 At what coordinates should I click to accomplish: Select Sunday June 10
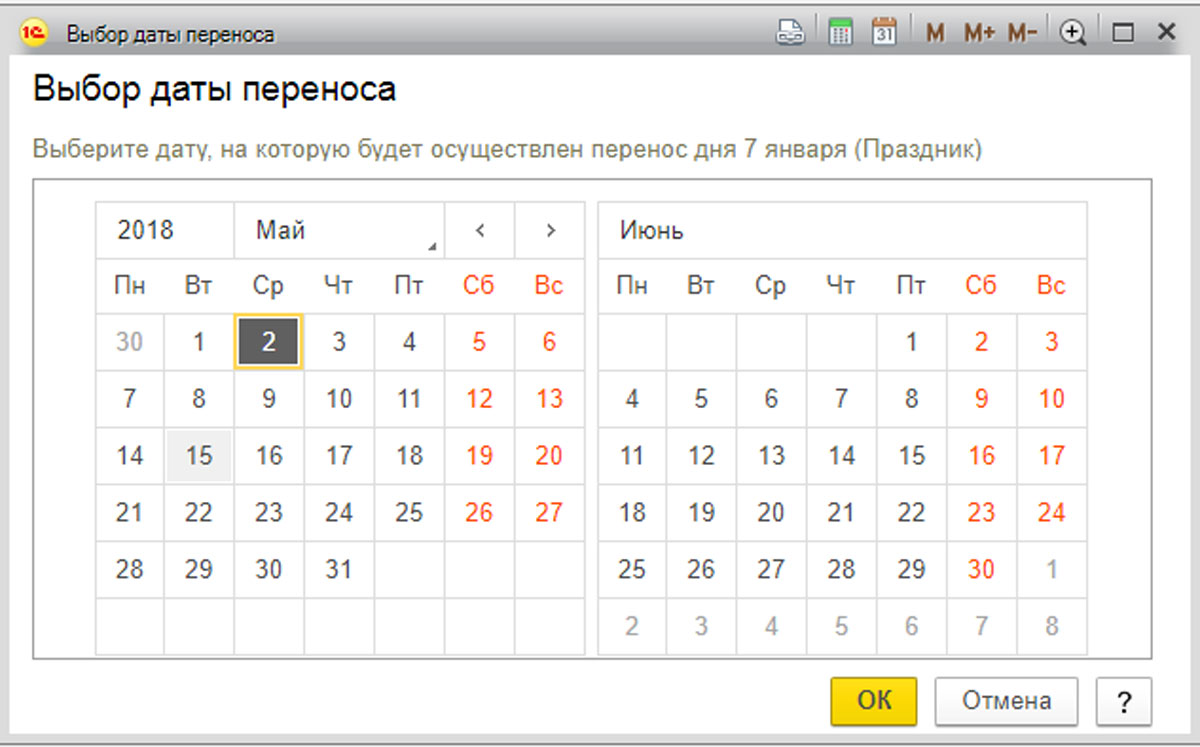click(1051, 399)
